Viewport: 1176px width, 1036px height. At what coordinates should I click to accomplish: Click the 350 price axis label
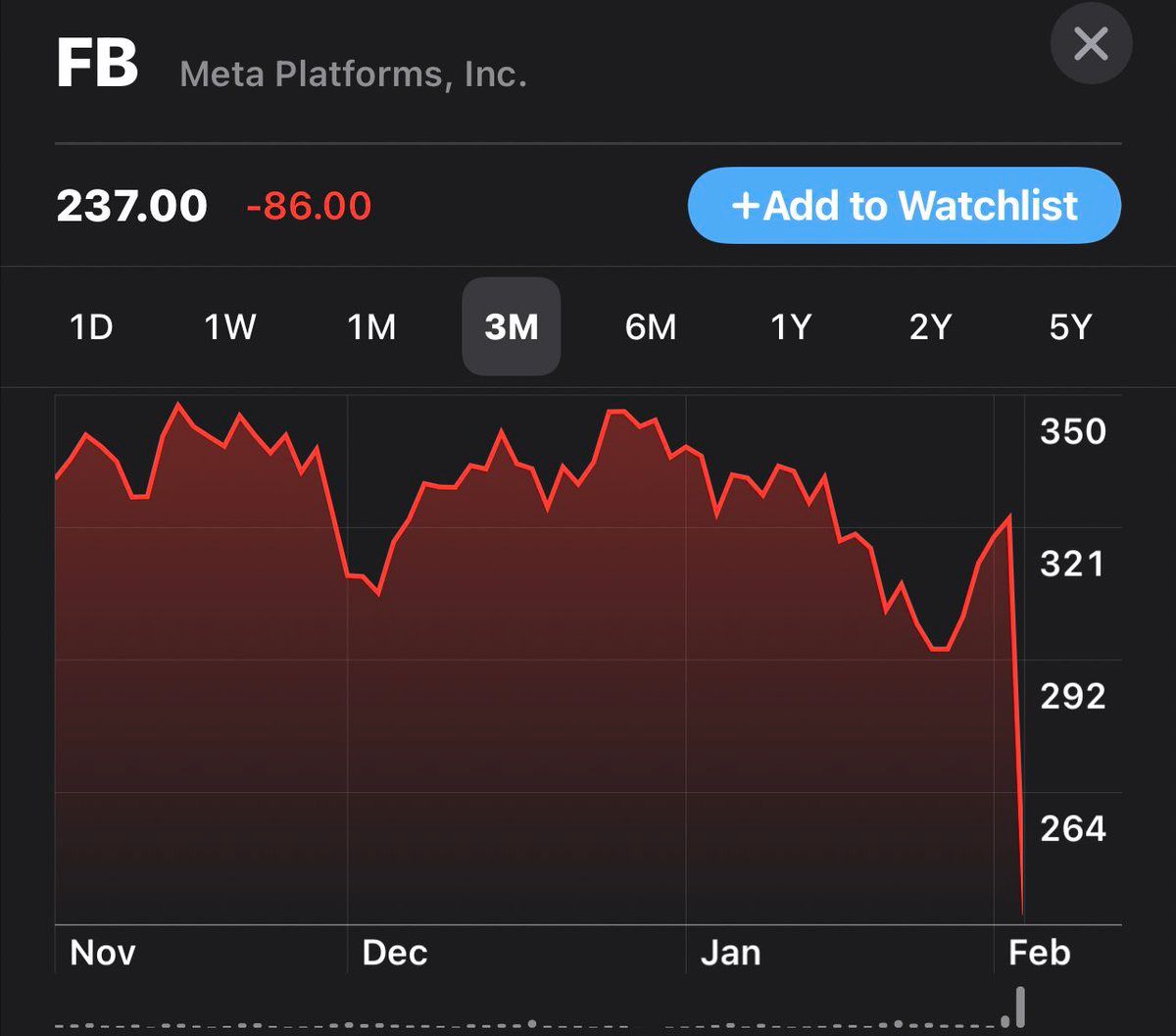click(x=1072, y=431)
